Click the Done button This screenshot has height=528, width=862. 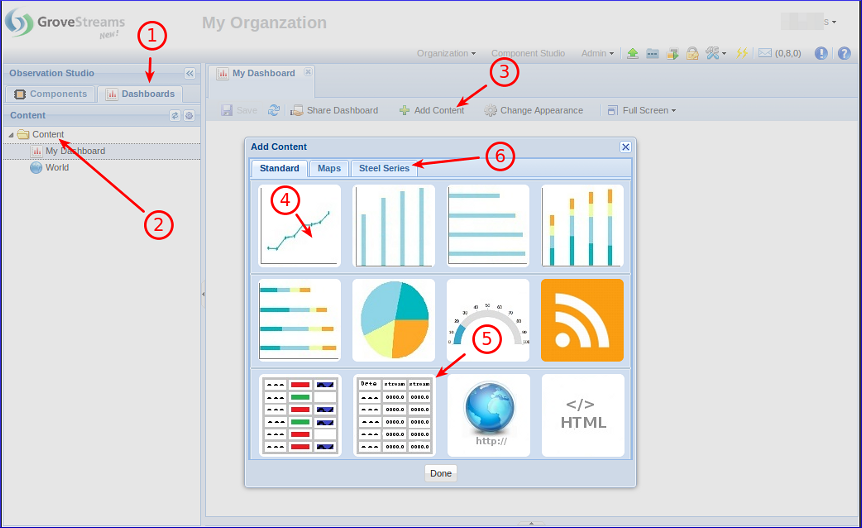tap(440, 473)
